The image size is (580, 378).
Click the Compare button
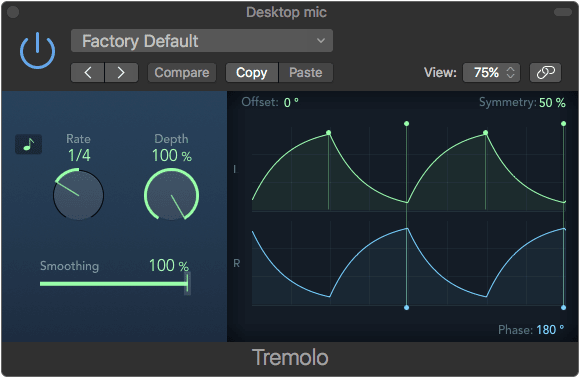(182, 72)
